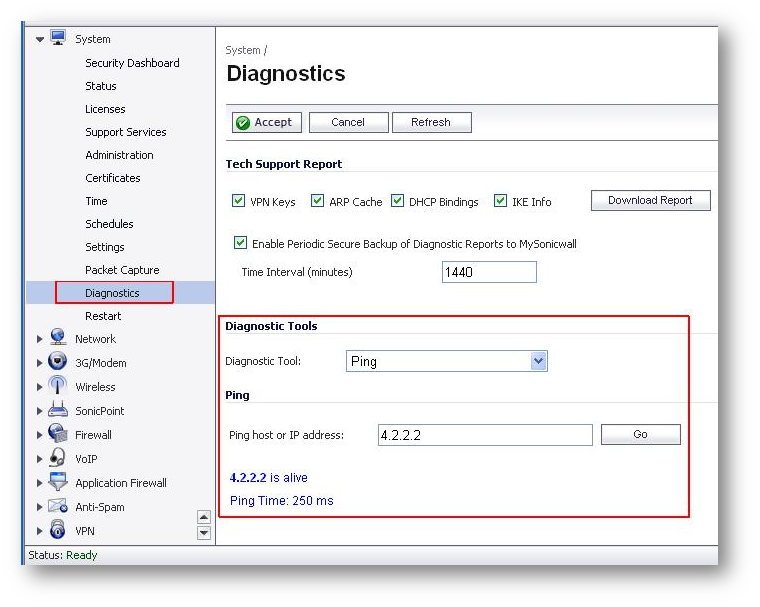The image size is (760, 607).
Task: Select Security Dashboard in System menu
Action: [132, 63]
